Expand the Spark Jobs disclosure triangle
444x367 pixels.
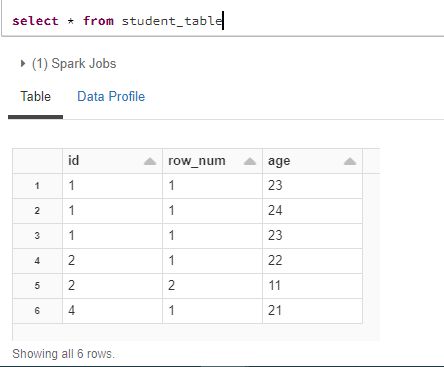coord(23,63)
